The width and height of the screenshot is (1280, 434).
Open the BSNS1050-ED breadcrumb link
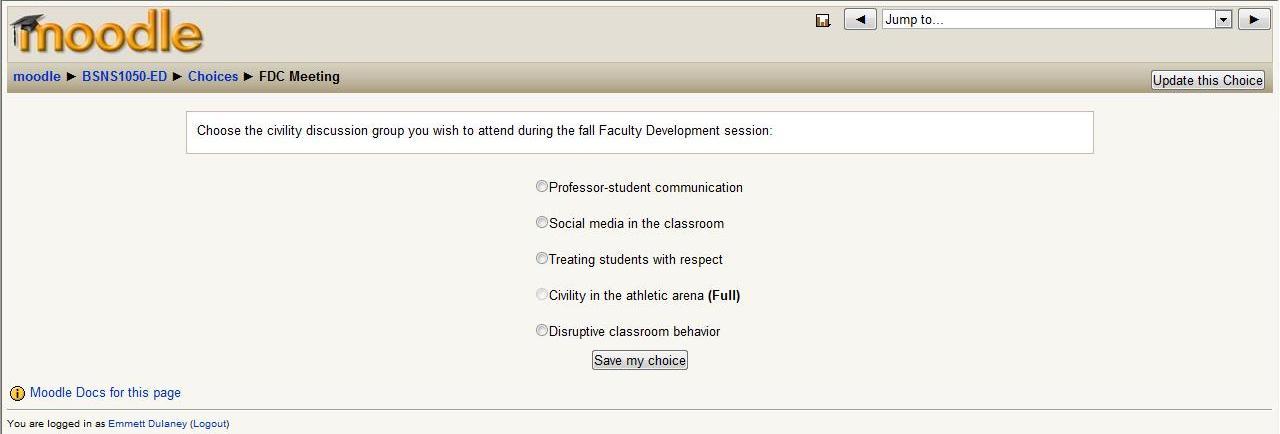124,77
